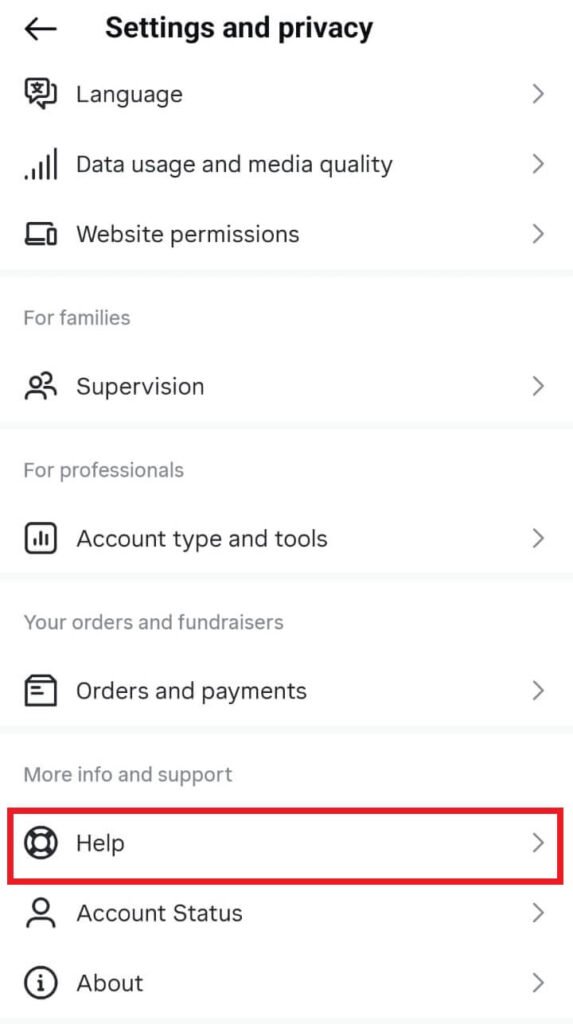Tap the Help lifebuoy icon
Image resolution: width=573 pixels, height=1024 pixels.
pos(41,843)
